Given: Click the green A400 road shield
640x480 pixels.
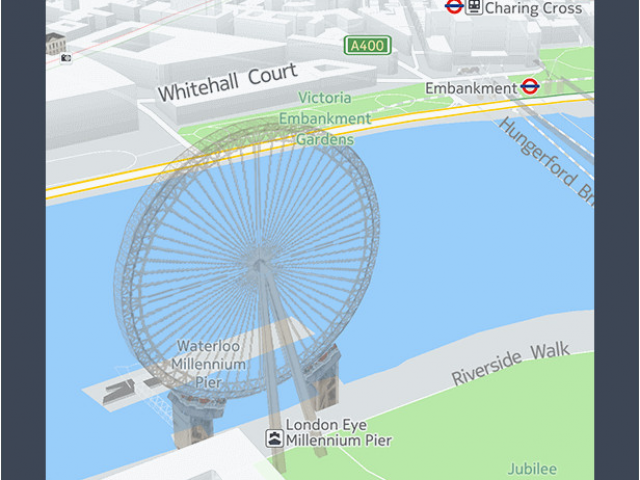Looking at the screenshot, I should click(367, 45).
